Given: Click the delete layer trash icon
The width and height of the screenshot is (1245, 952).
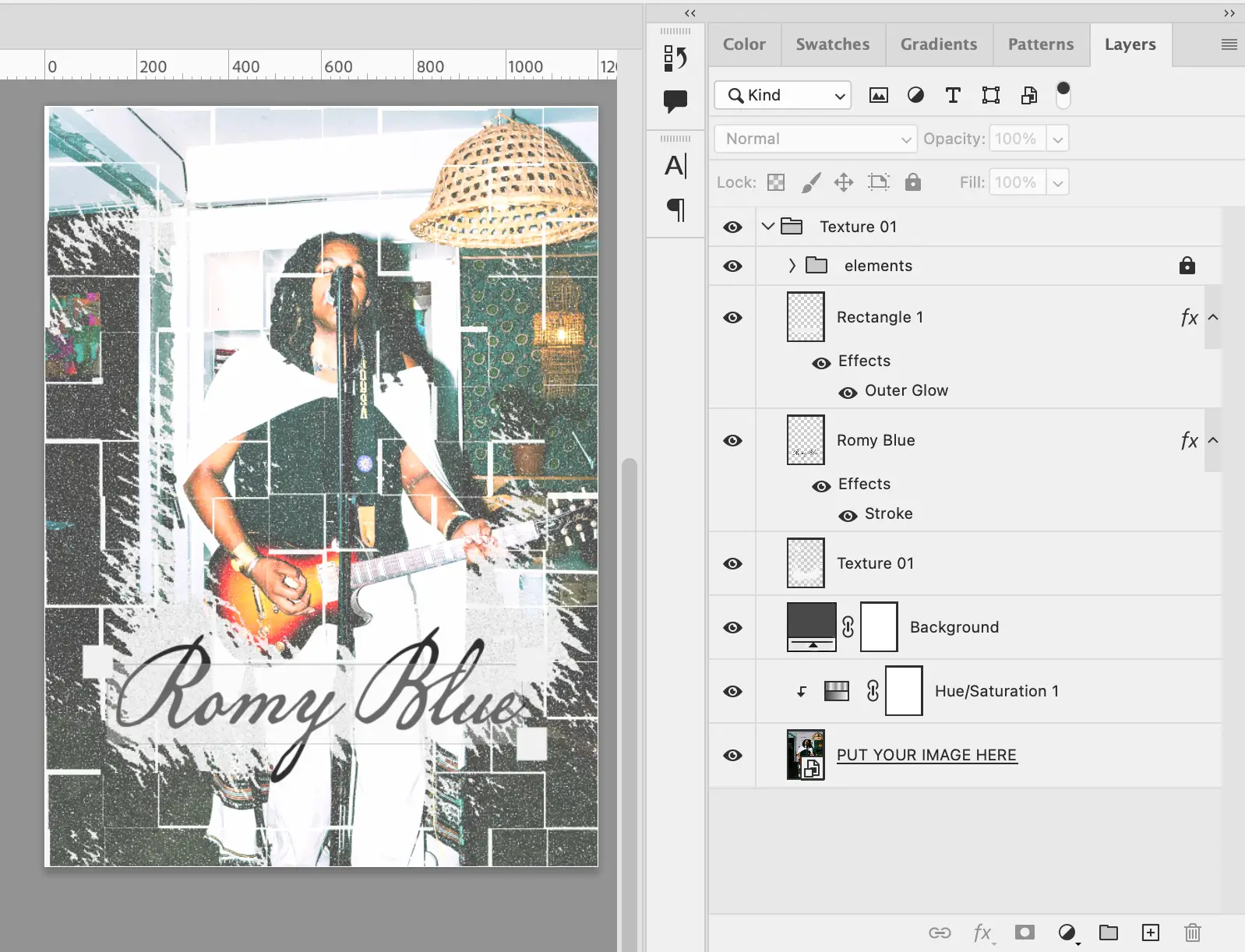Looking at the screenshot, I should [1192, 933].
